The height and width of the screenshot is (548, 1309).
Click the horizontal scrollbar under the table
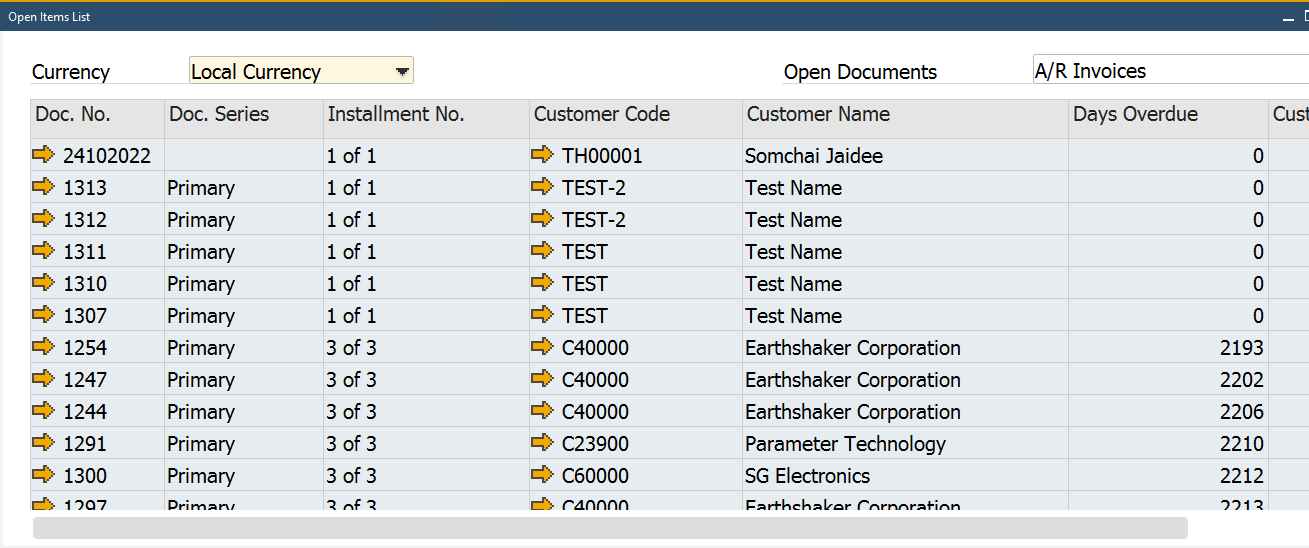(610, 528)
